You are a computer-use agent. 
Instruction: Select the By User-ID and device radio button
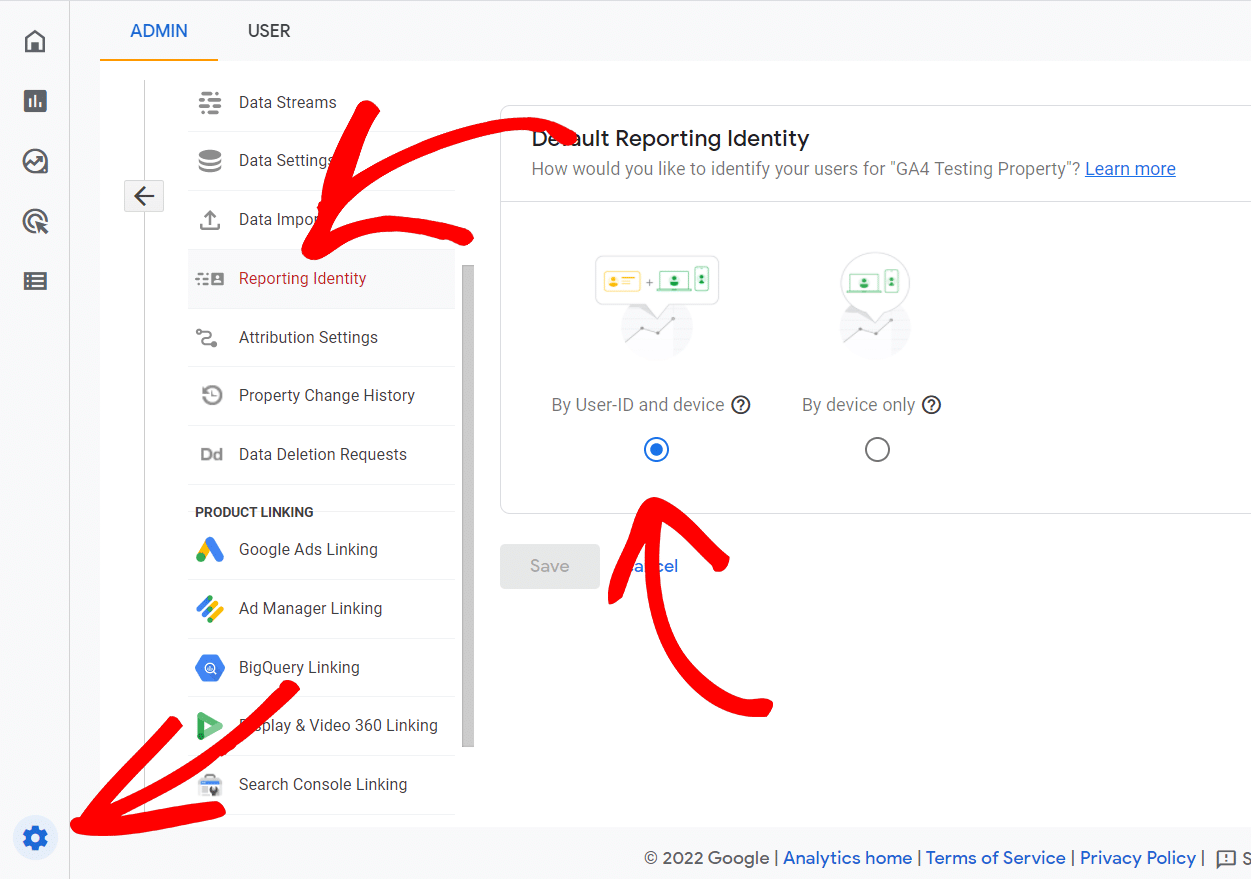[x=656, y=449]
